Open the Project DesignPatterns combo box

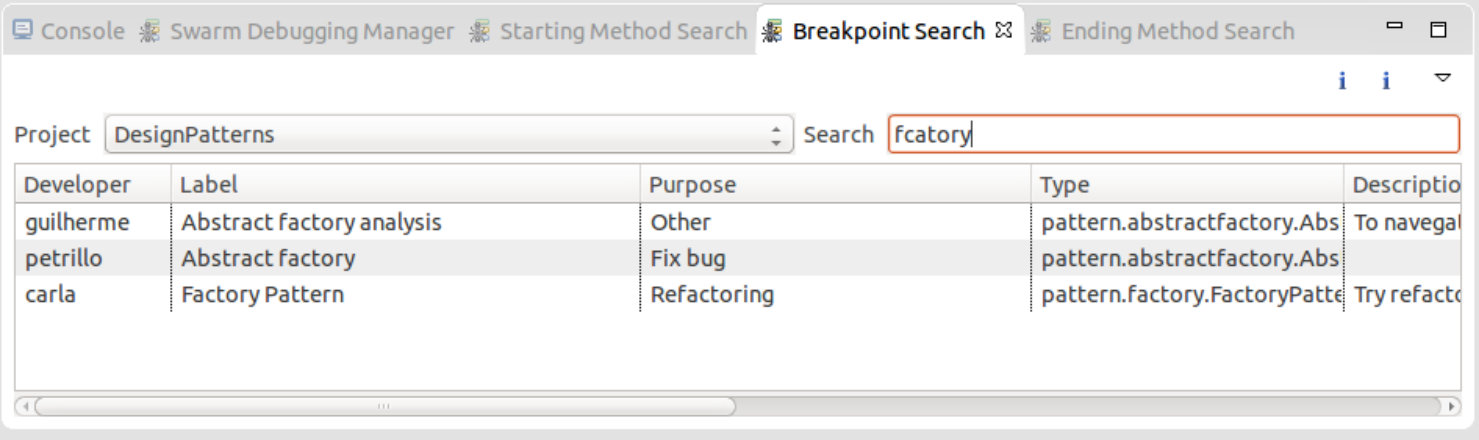click(x=449, y=134)
